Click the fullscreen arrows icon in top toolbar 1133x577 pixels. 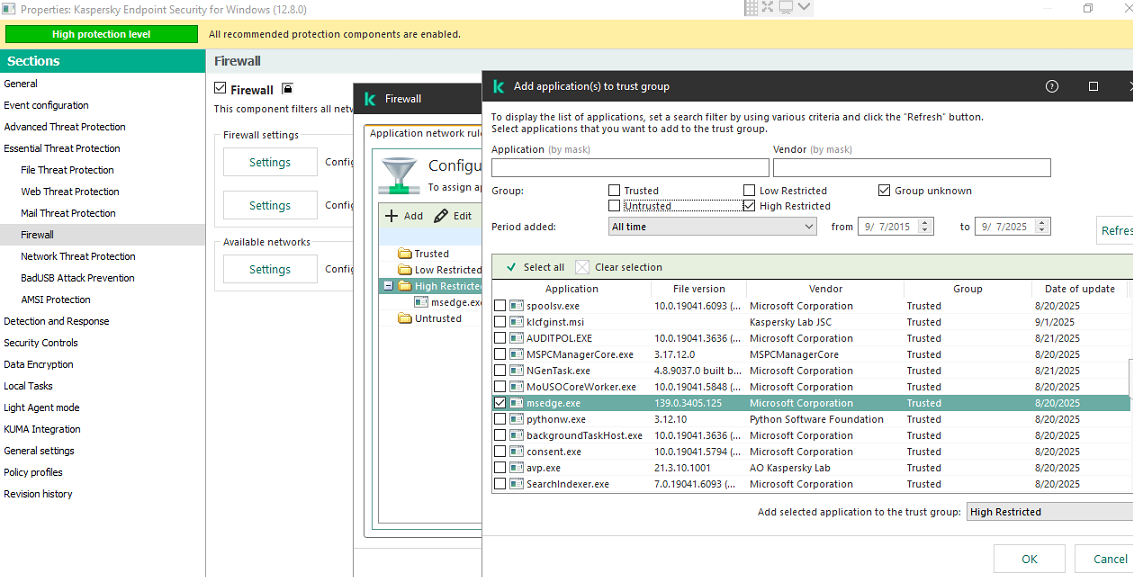(767, 7)
